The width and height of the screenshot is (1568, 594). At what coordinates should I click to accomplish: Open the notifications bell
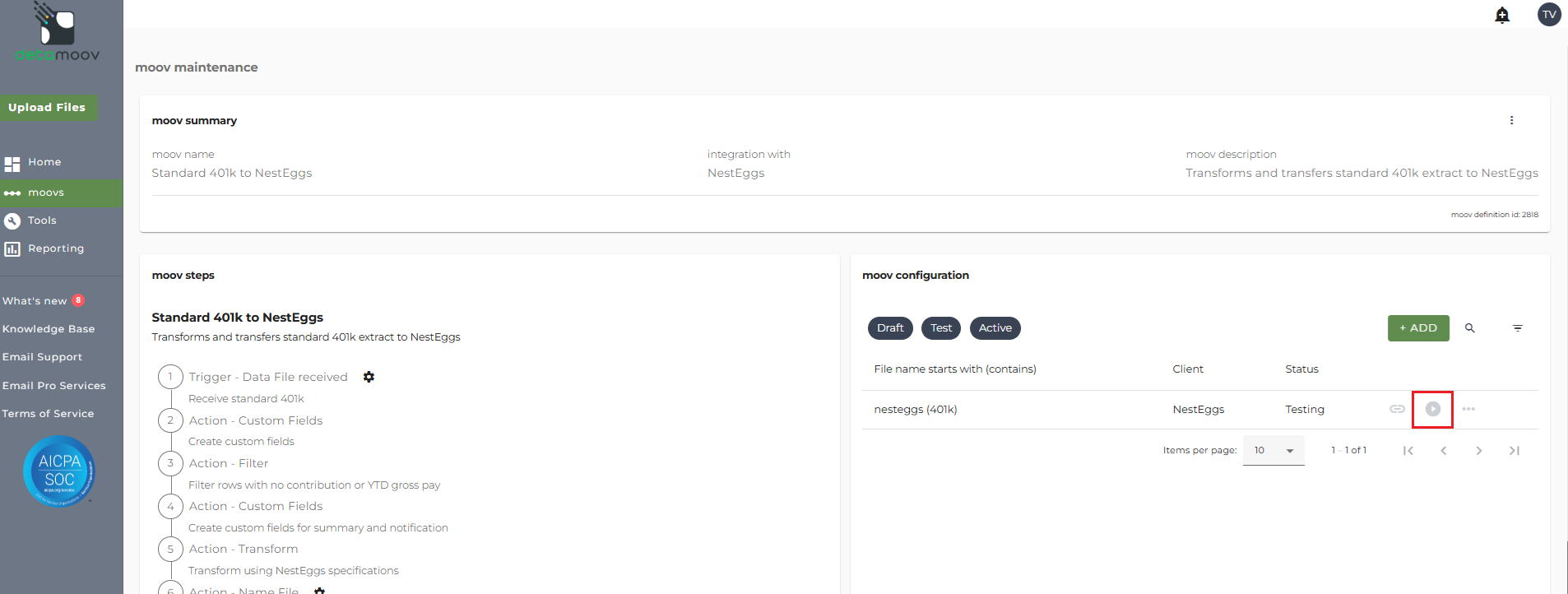pyautogui.click(x=1502, y=15)
